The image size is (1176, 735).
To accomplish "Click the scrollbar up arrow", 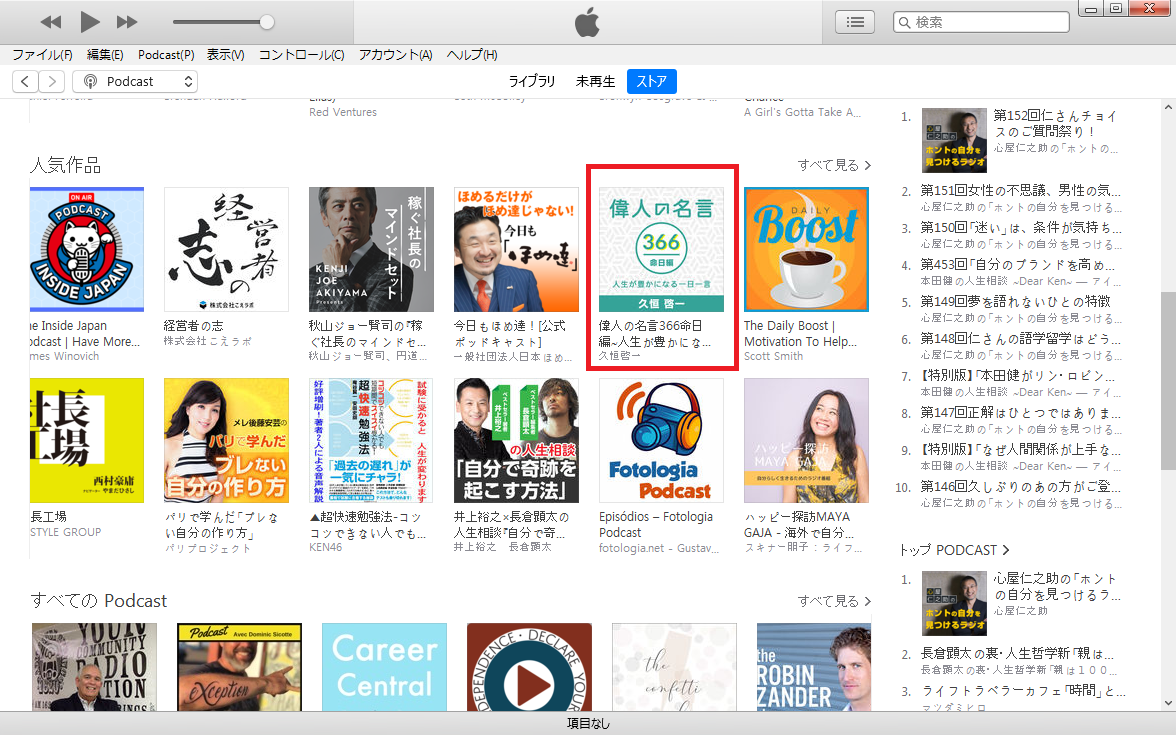I will [x=1168, y=107].
